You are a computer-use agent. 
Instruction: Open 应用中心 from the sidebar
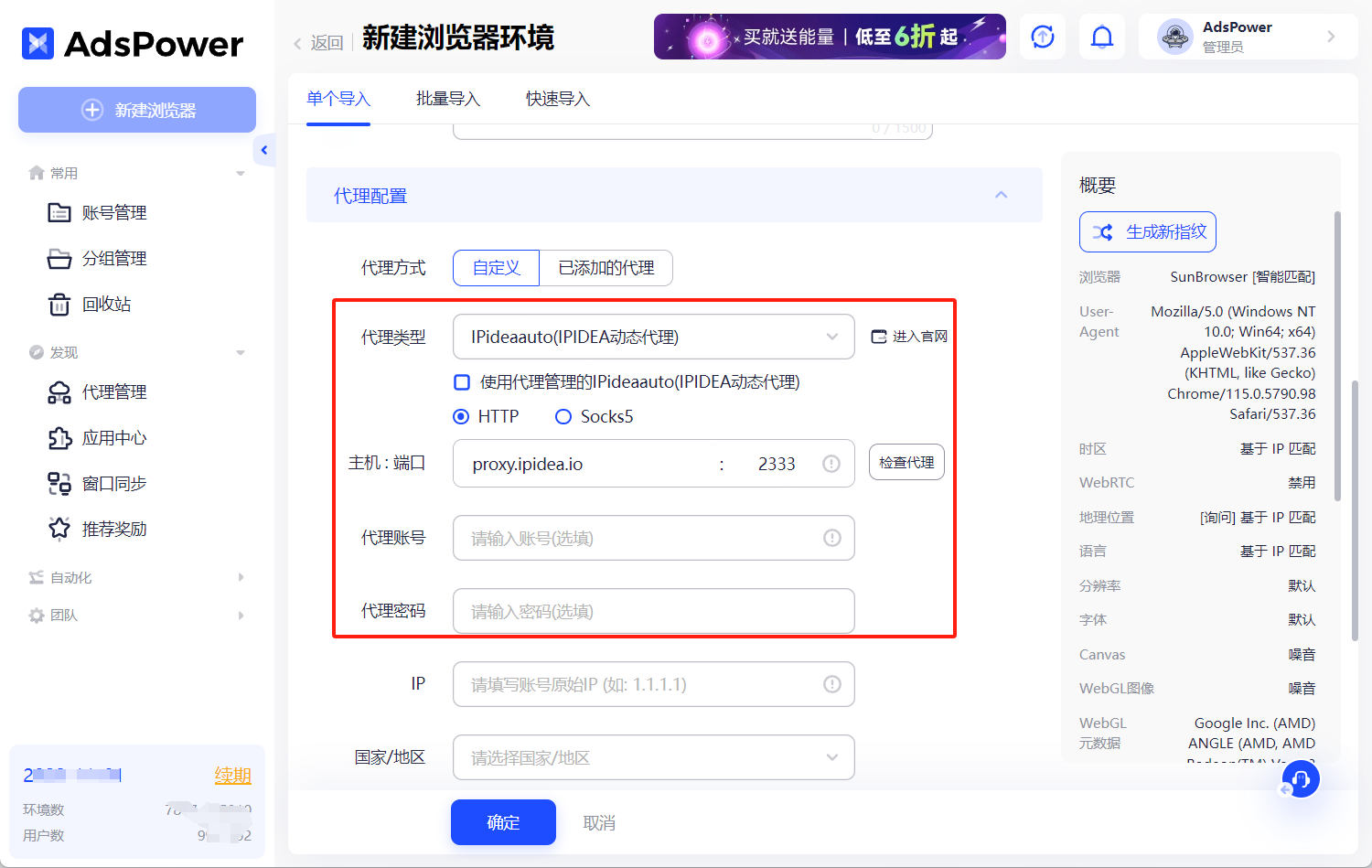113,437
